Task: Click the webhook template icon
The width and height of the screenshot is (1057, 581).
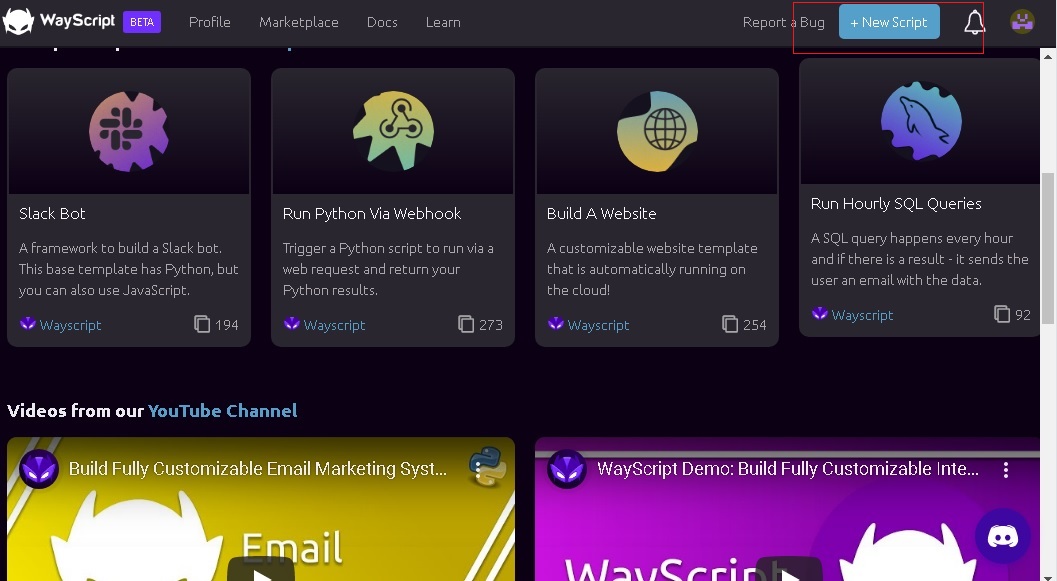Action: click(x=393, y=131)
